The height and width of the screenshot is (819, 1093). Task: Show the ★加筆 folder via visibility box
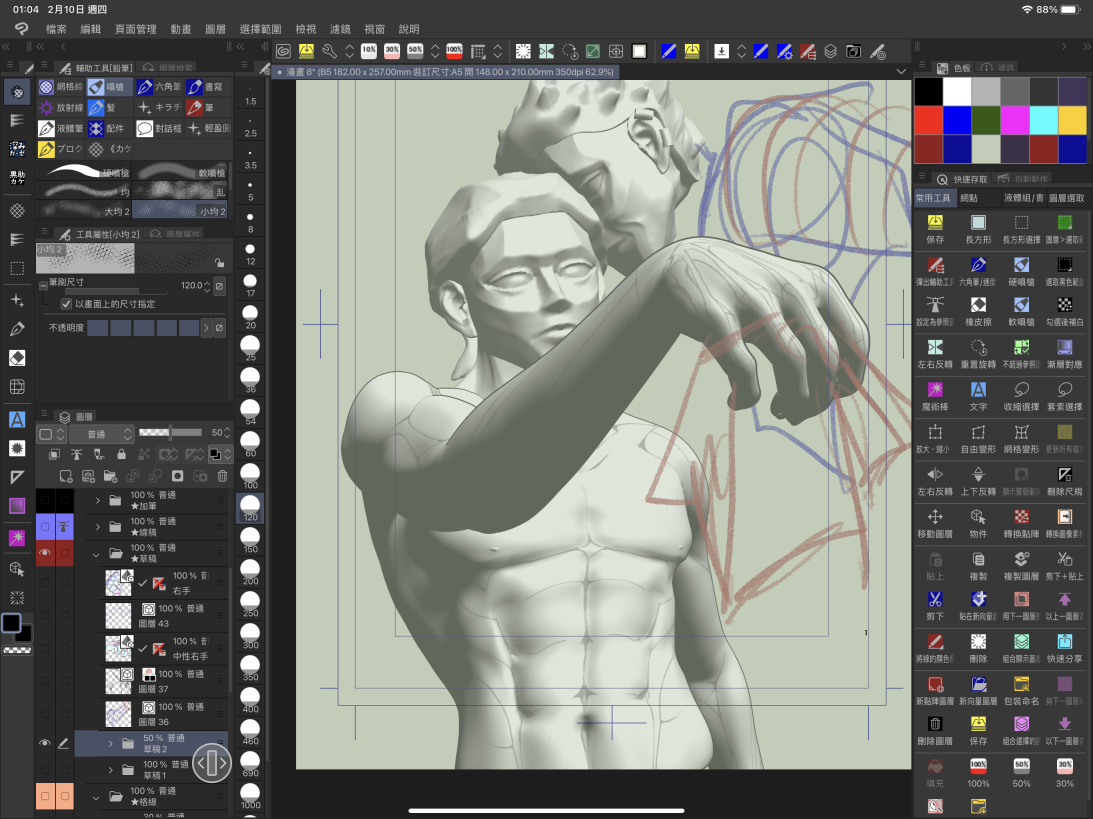click(45, 500)
